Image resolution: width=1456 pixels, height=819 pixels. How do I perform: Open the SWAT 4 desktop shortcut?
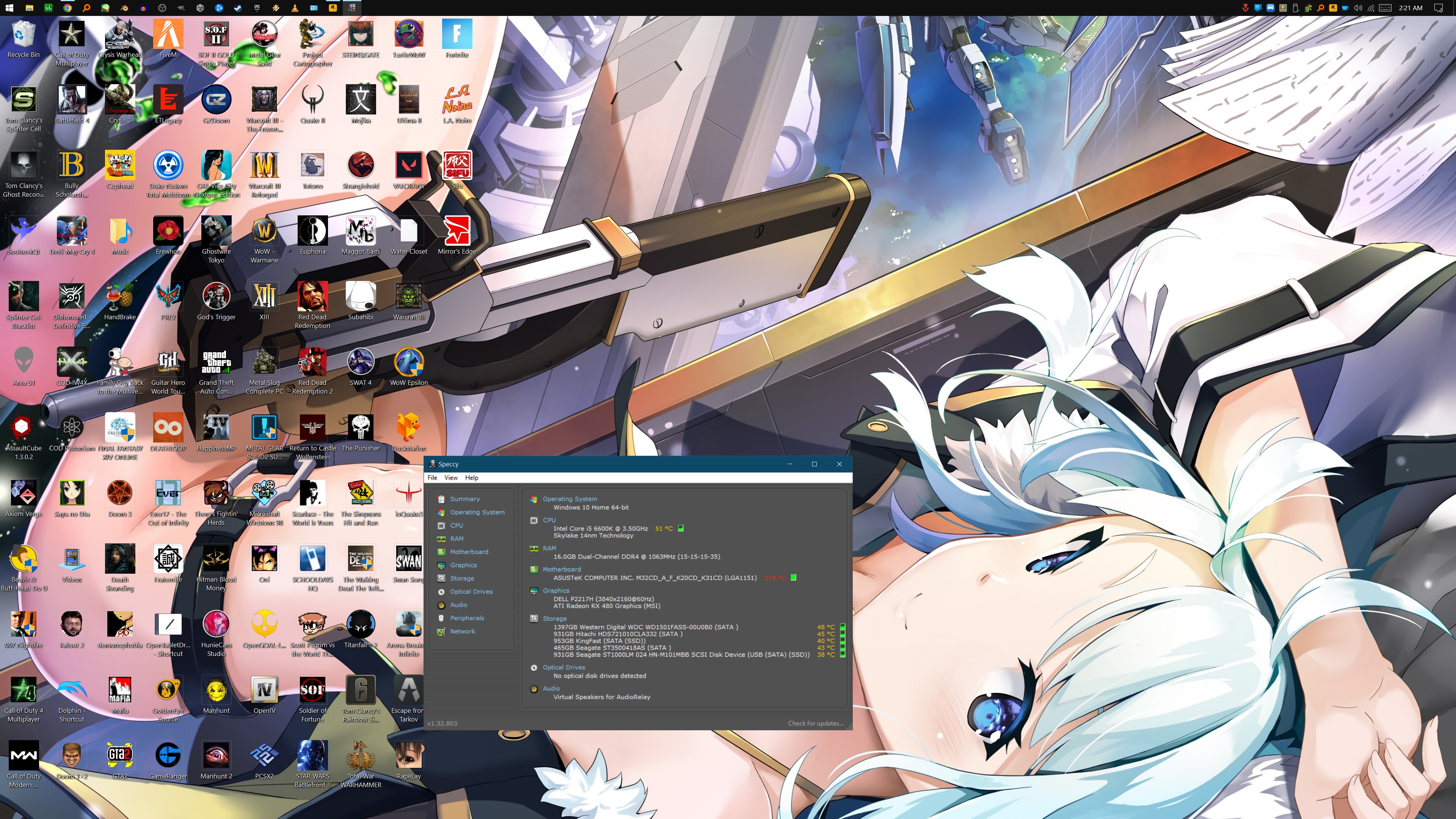pos(361,367)
